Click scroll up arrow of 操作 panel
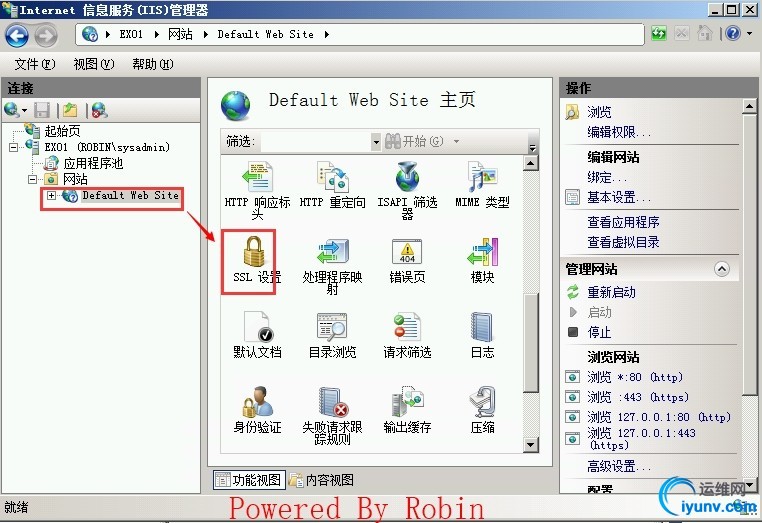Screen dimensions: 762x523 click(749, 106)
